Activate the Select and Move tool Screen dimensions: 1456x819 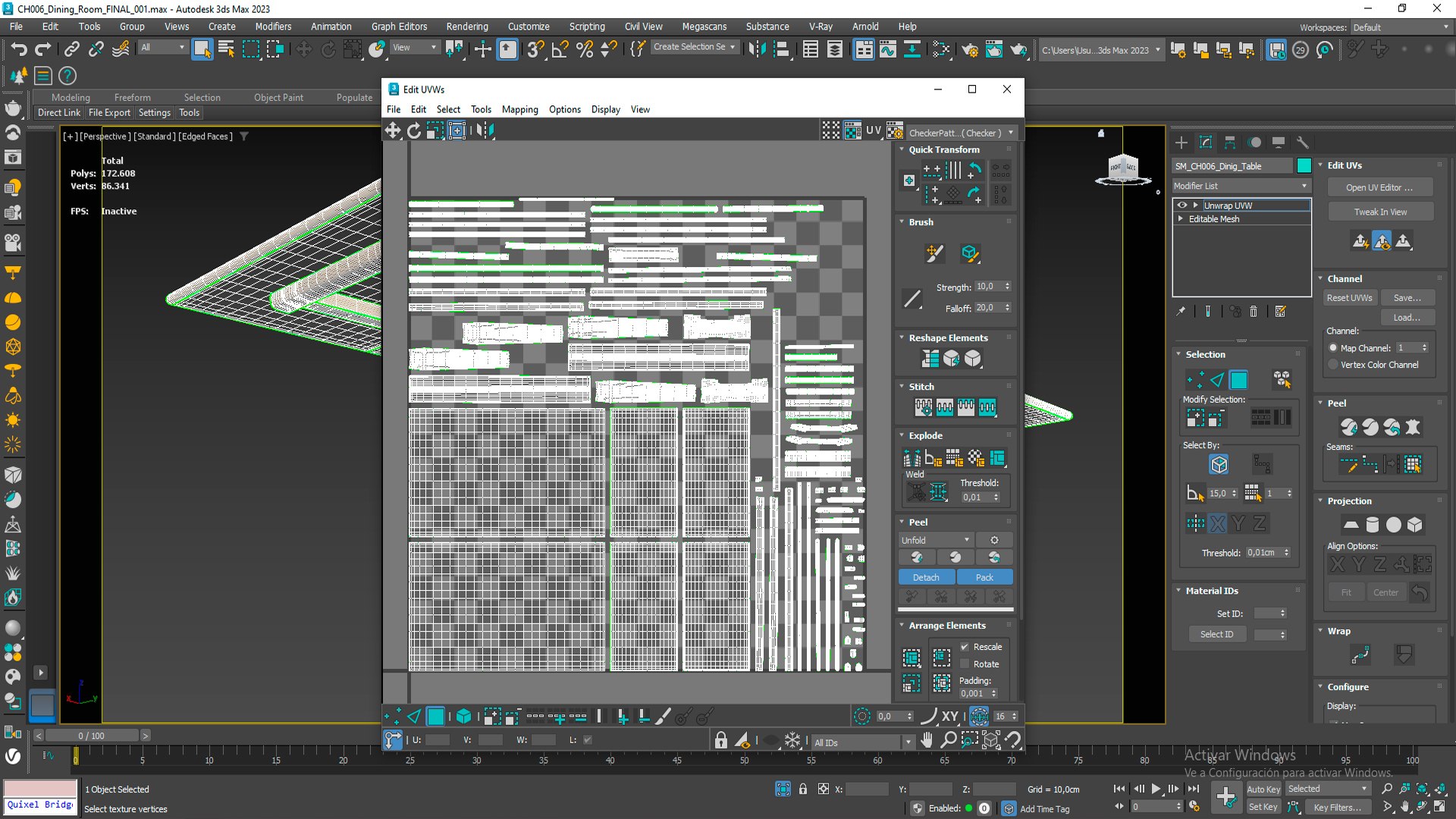click(x=303, y=50)
